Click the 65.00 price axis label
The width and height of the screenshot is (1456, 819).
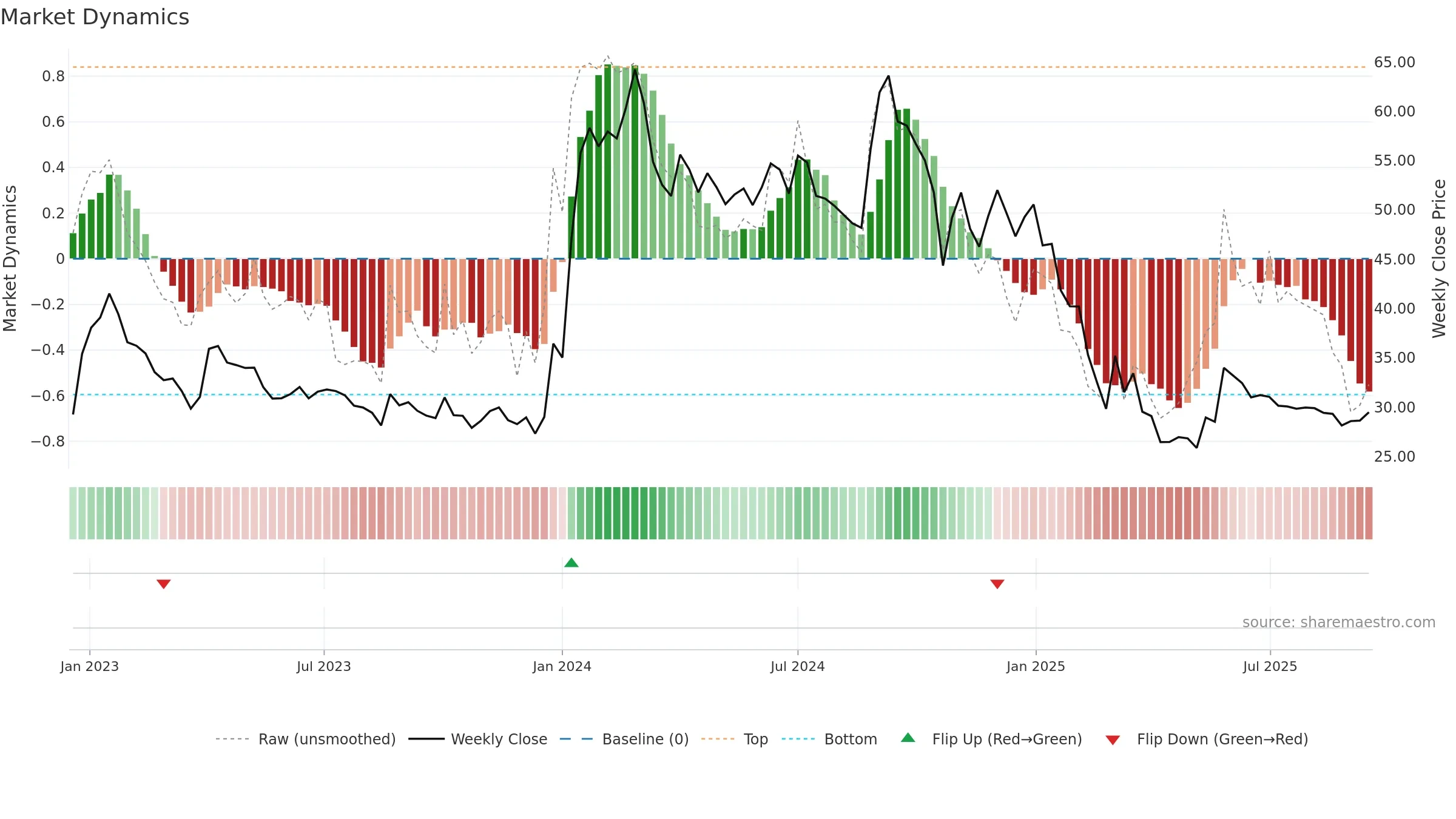tap(1395, 62)
